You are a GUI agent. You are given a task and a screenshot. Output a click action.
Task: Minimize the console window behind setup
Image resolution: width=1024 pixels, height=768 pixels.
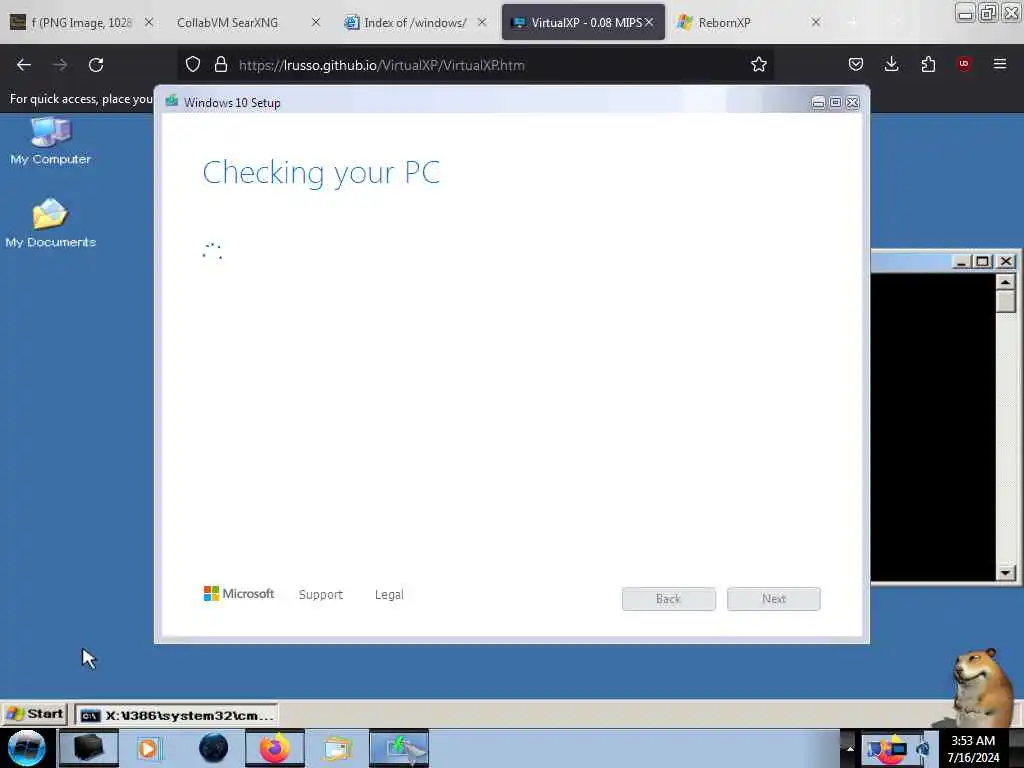coord(959,261)
